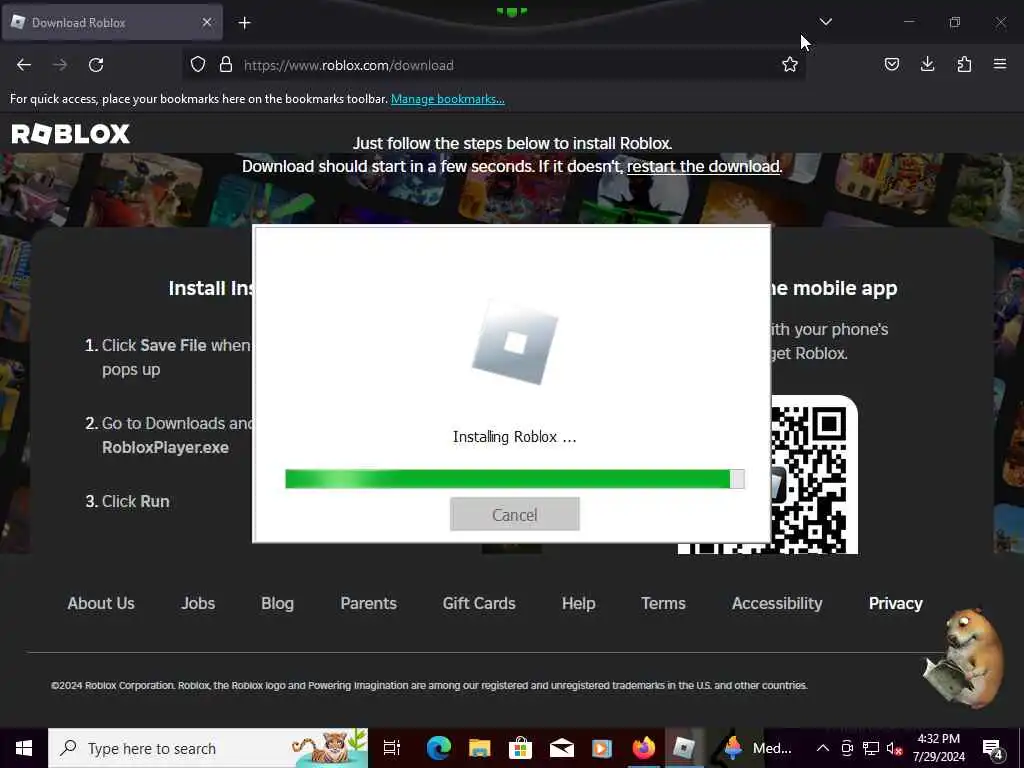Switch to Roblox installer taskbar icon

[684, 748]
